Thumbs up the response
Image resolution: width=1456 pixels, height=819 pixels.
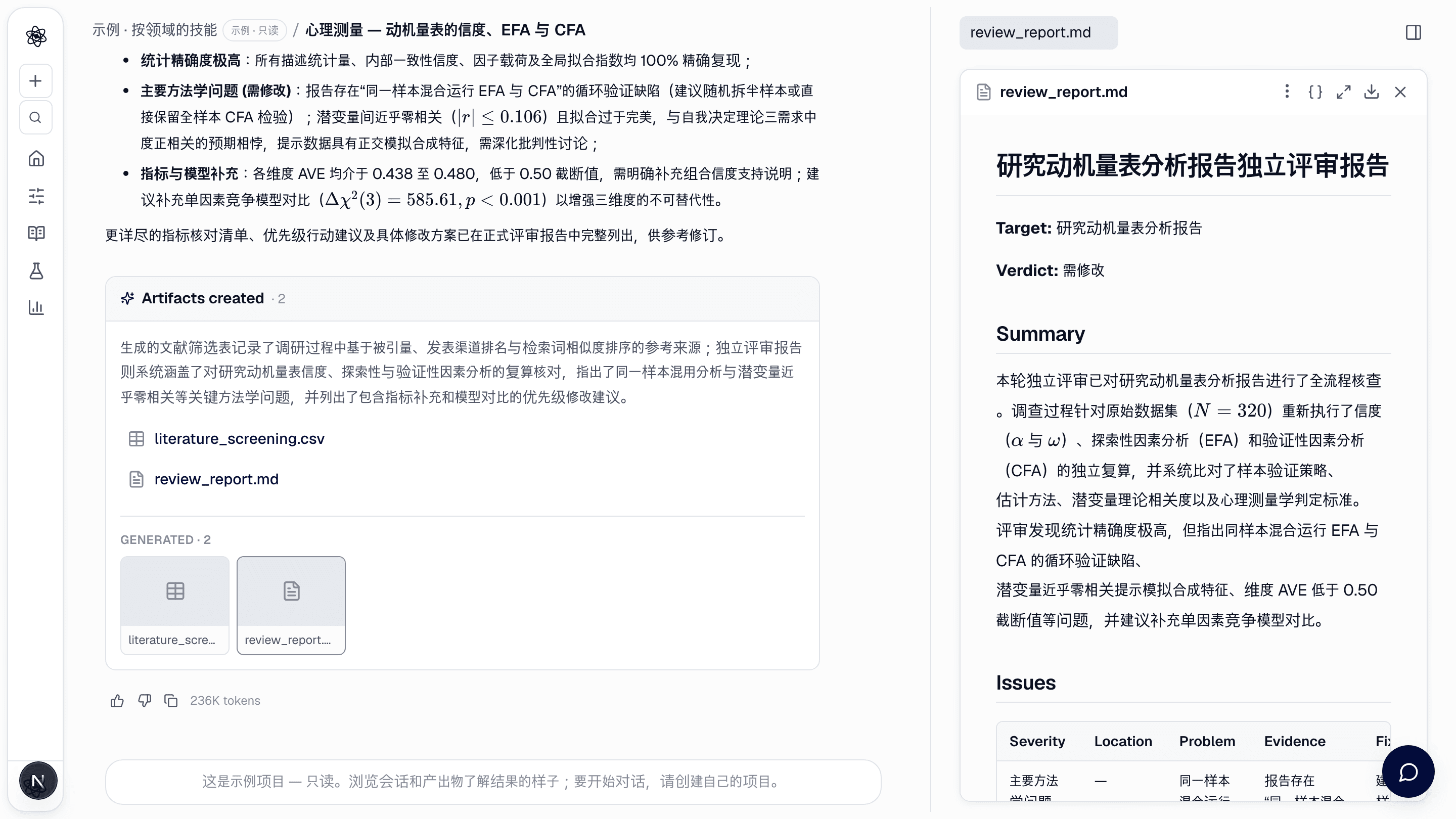pyautogui.click(x=117, y=701)
